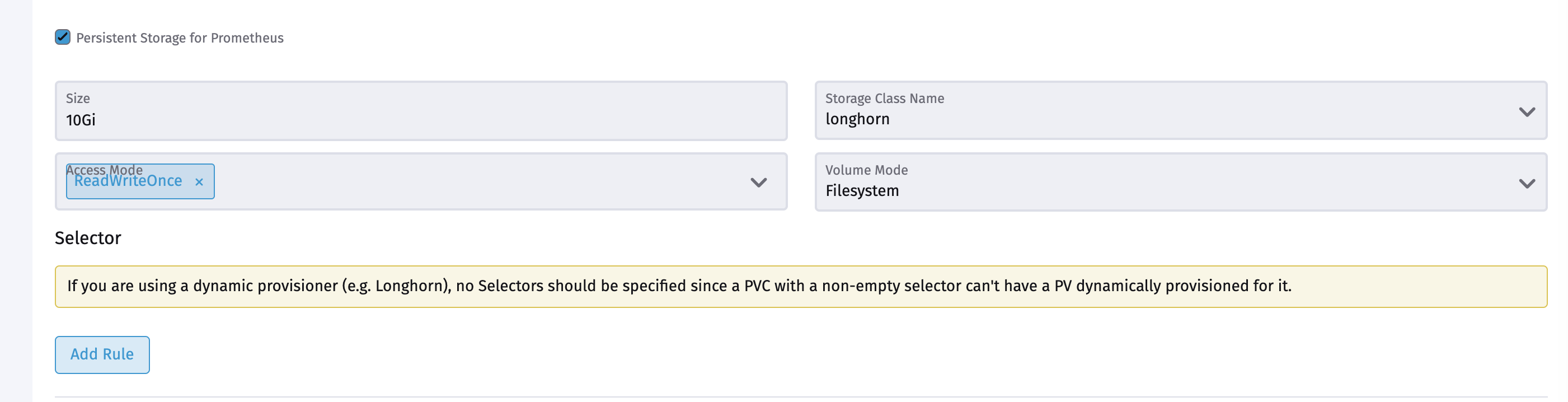Viewport: 1568px width, 402px height.
Task: Click the Storage Class Name chevron icon
Action: pyautogui.click(x=1525, y=111)
